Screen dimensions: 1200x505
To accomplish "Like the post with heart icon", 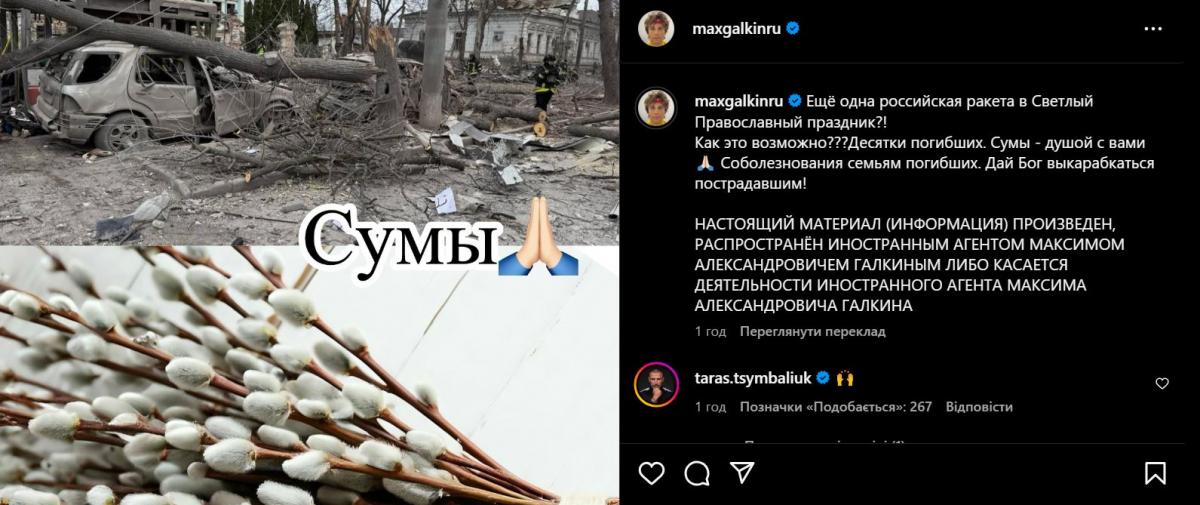I will (651, 472).
